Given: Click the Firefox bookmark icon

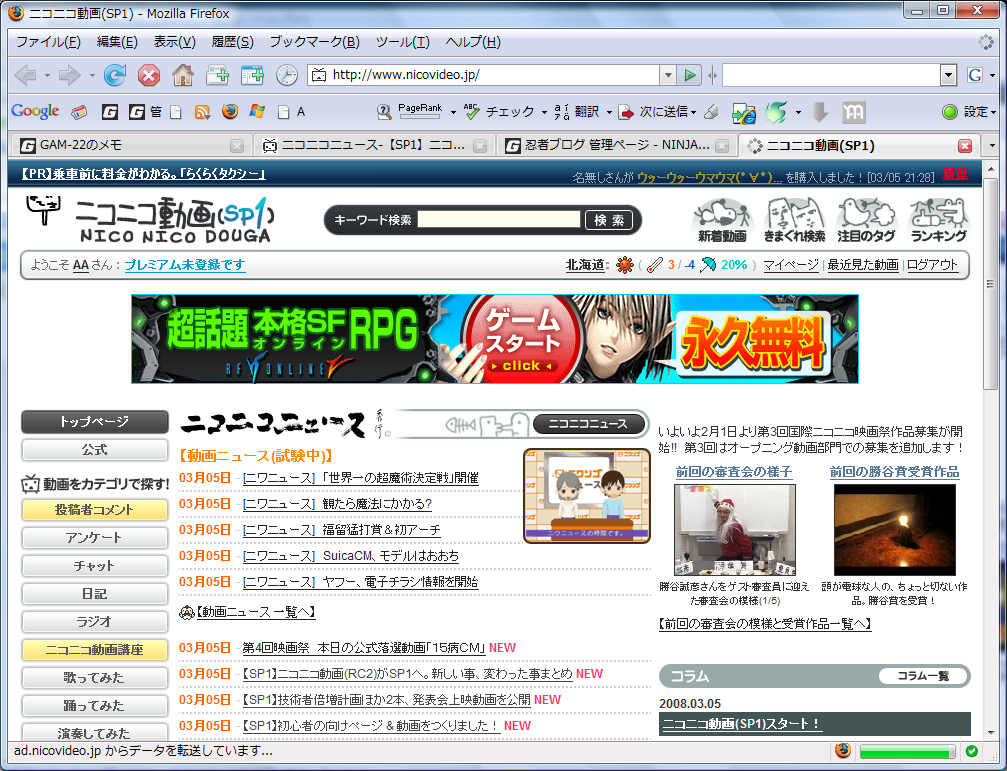Looking at the screenshot, I should 230,112.
